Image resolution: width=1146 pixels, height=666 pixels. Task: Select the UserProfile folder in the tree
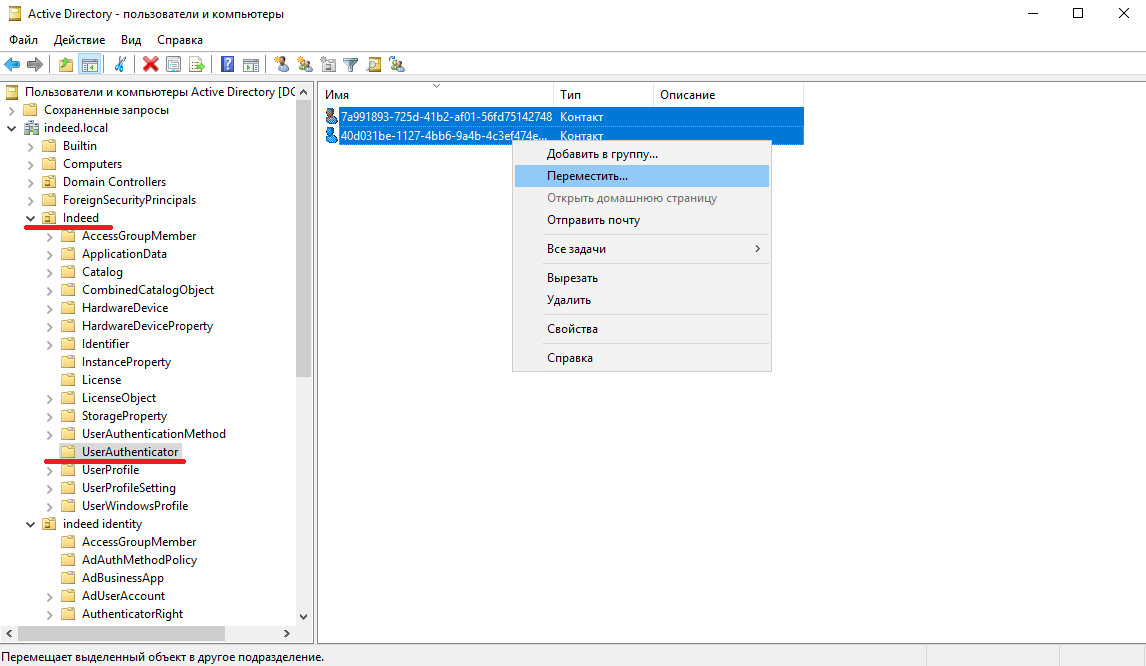tap(110, 470)
